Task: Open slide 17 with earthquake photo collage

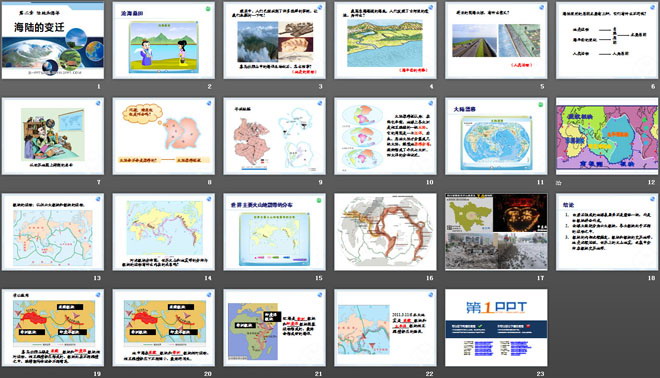Action: pyautogui.click(x=496, y=232)
